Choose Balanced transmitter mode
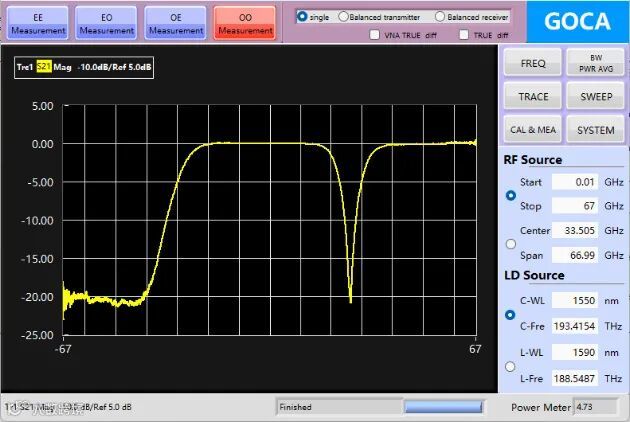Image resolution: width=630 pixels, height=422 pixels. 343,16
